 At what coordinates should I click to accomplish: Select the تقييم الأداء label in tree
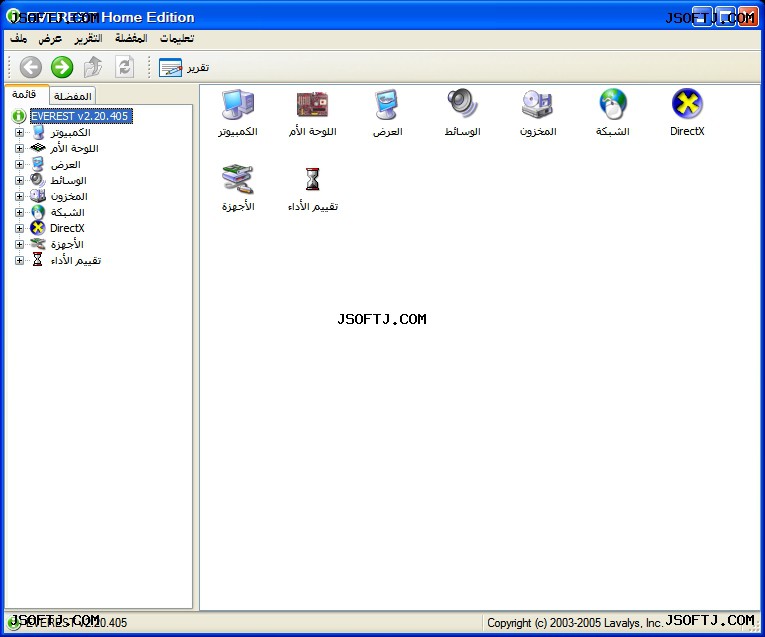click(76, 260)
